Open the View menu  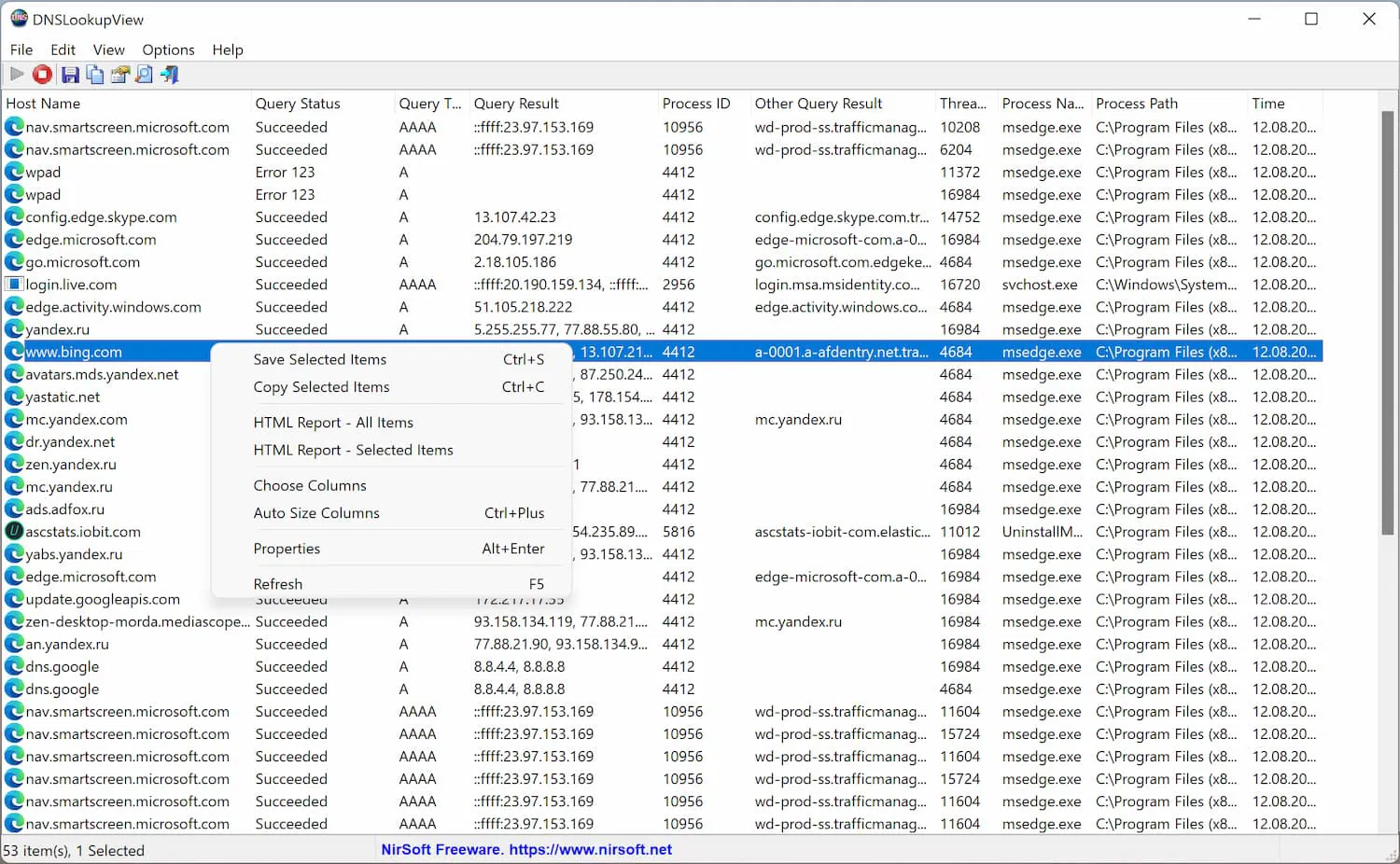tap(108, 49)
